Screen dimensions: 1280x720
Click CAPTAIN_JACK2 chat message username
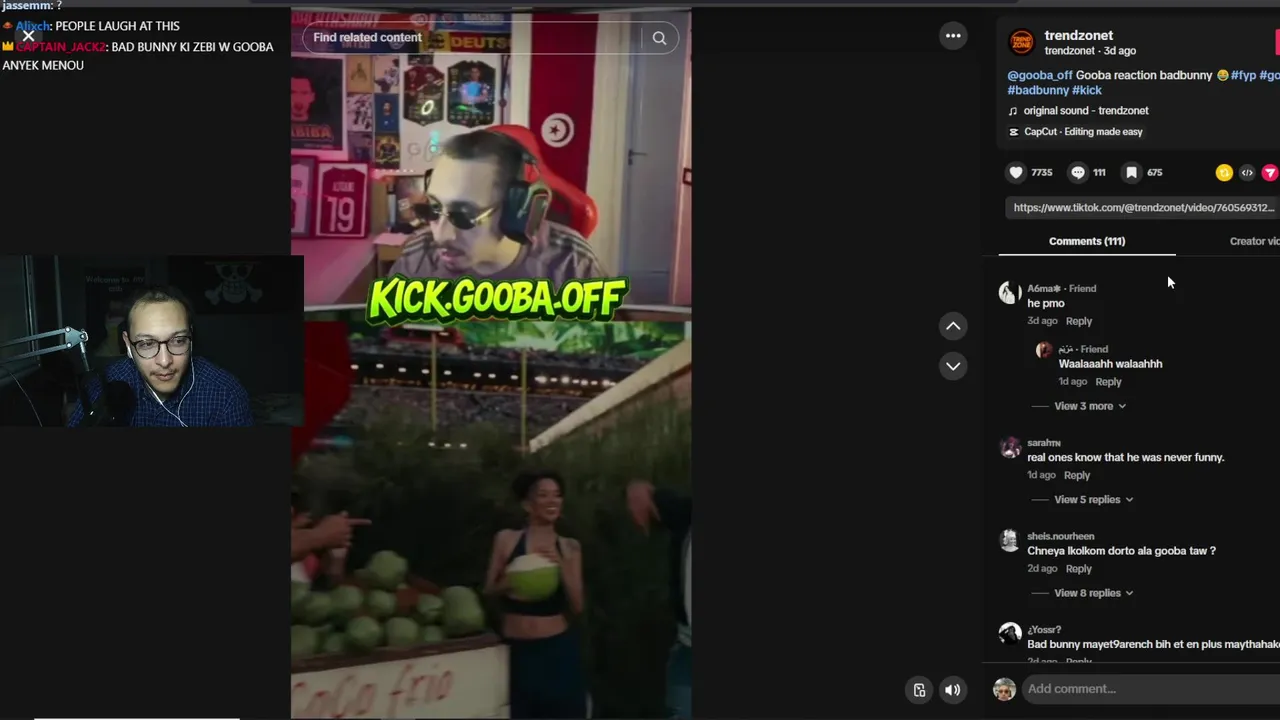[x=61, y=47]
